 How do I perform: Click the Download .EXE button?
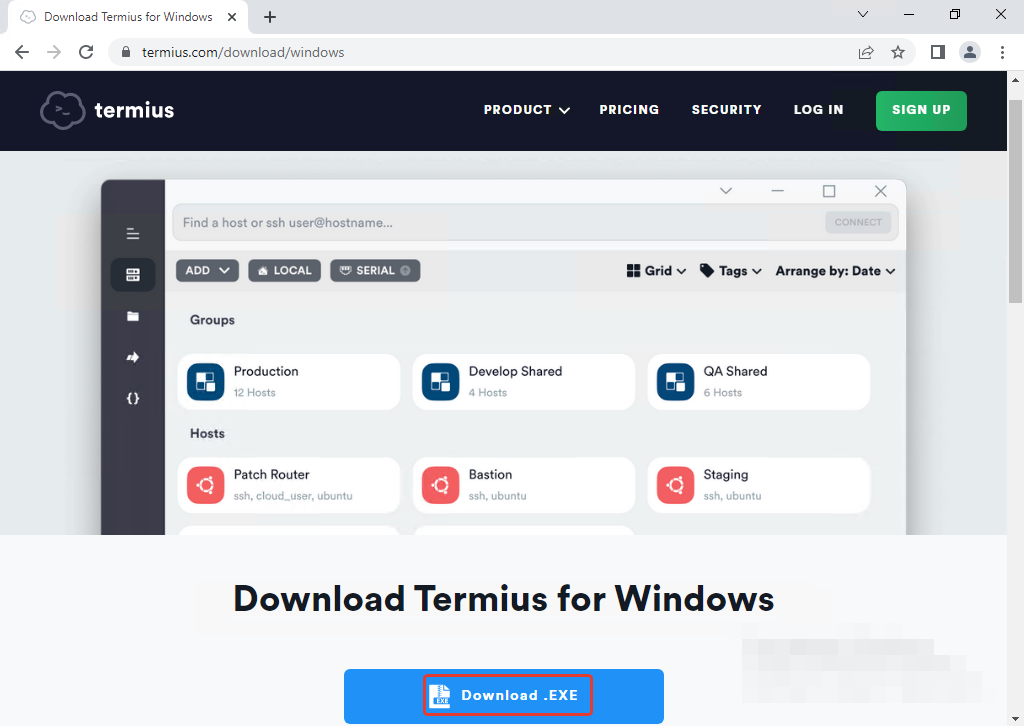[x=507, y=695]
